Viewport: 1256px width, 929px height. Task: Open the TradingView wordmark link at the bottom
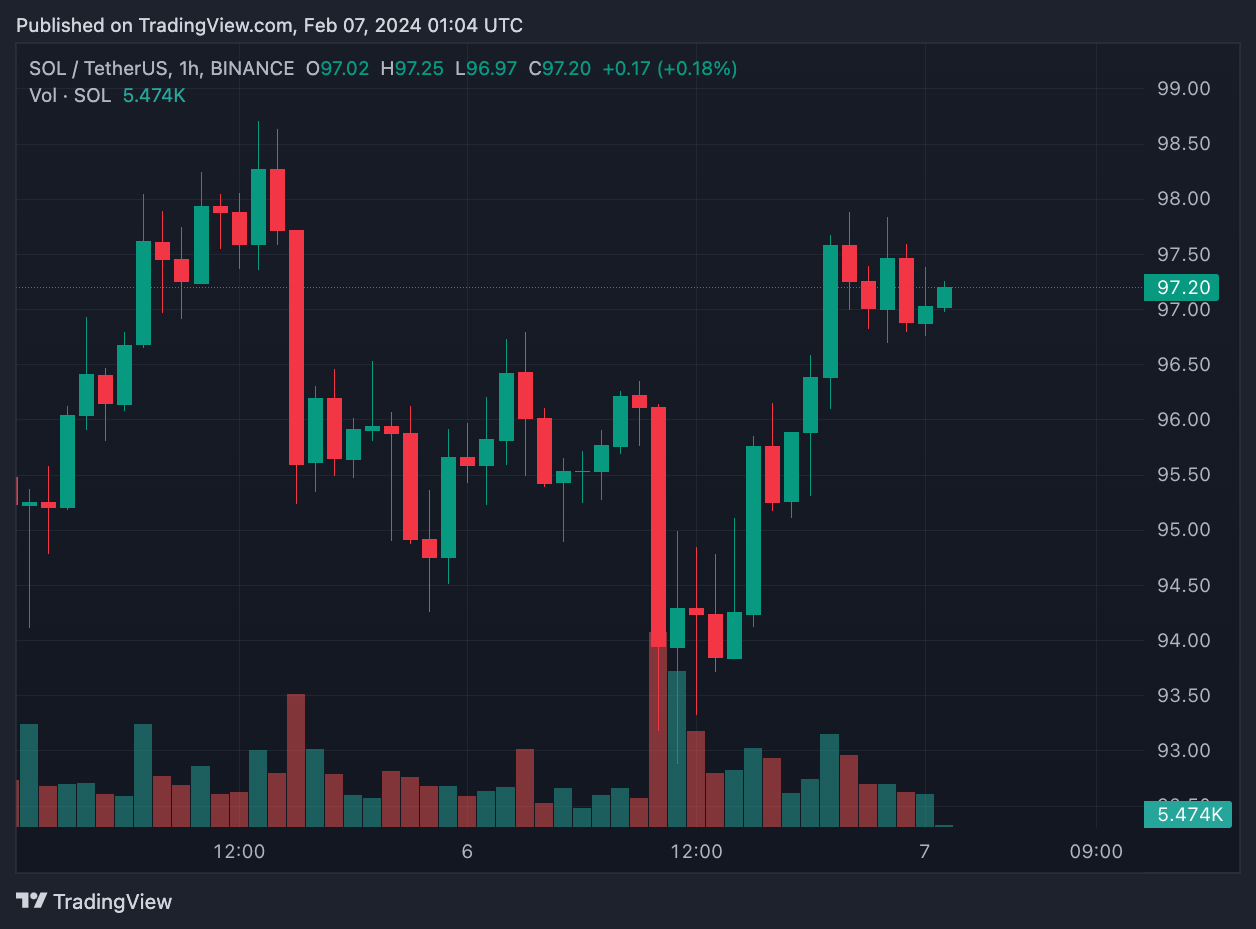point(112,902)
